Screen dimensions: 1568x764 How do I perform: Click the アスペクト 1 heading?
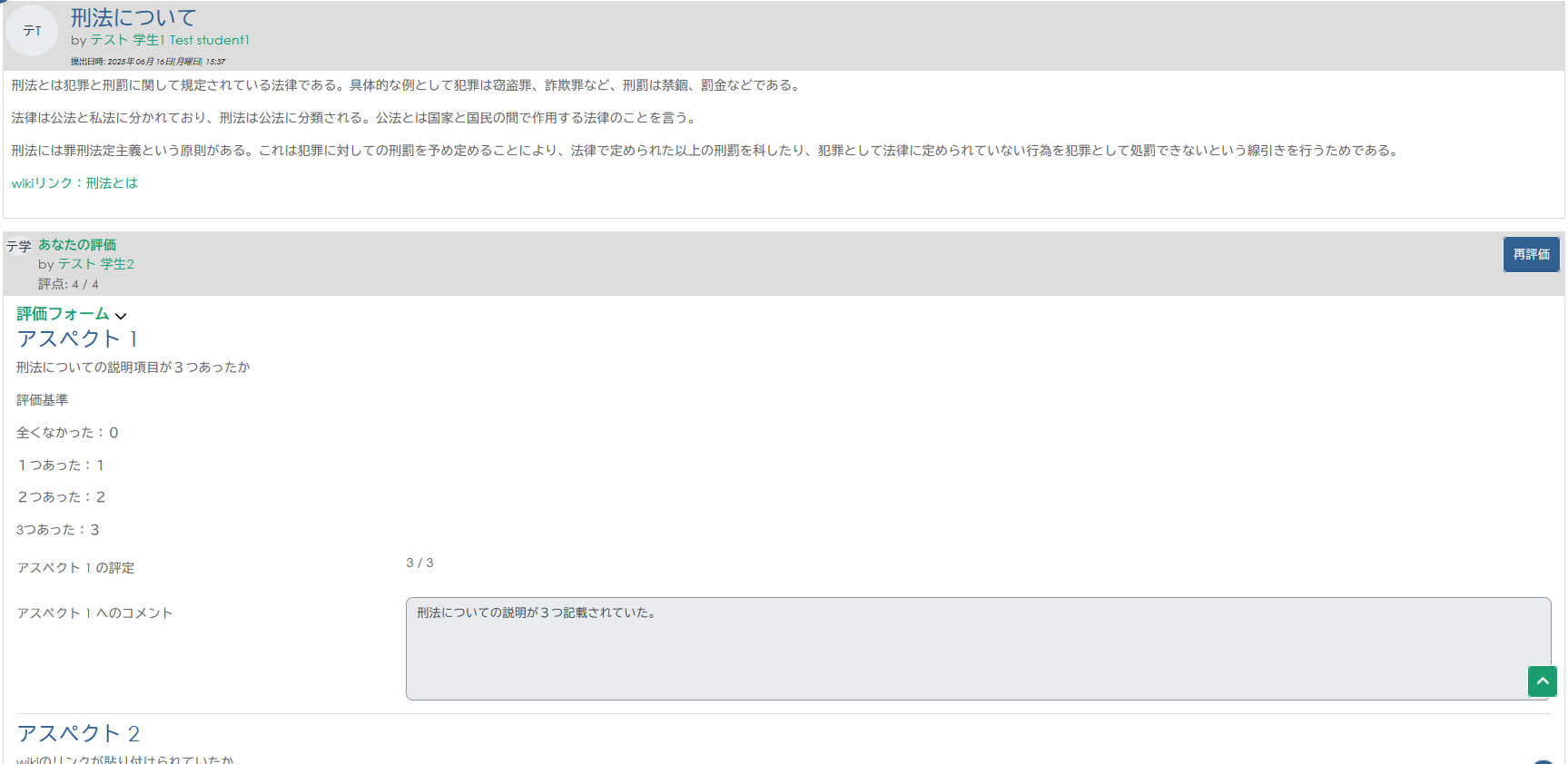coord(77,339)
